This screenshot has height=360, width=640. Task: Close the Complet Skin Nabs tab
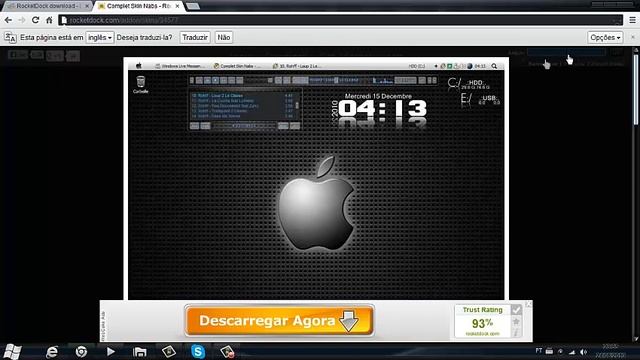178,6
